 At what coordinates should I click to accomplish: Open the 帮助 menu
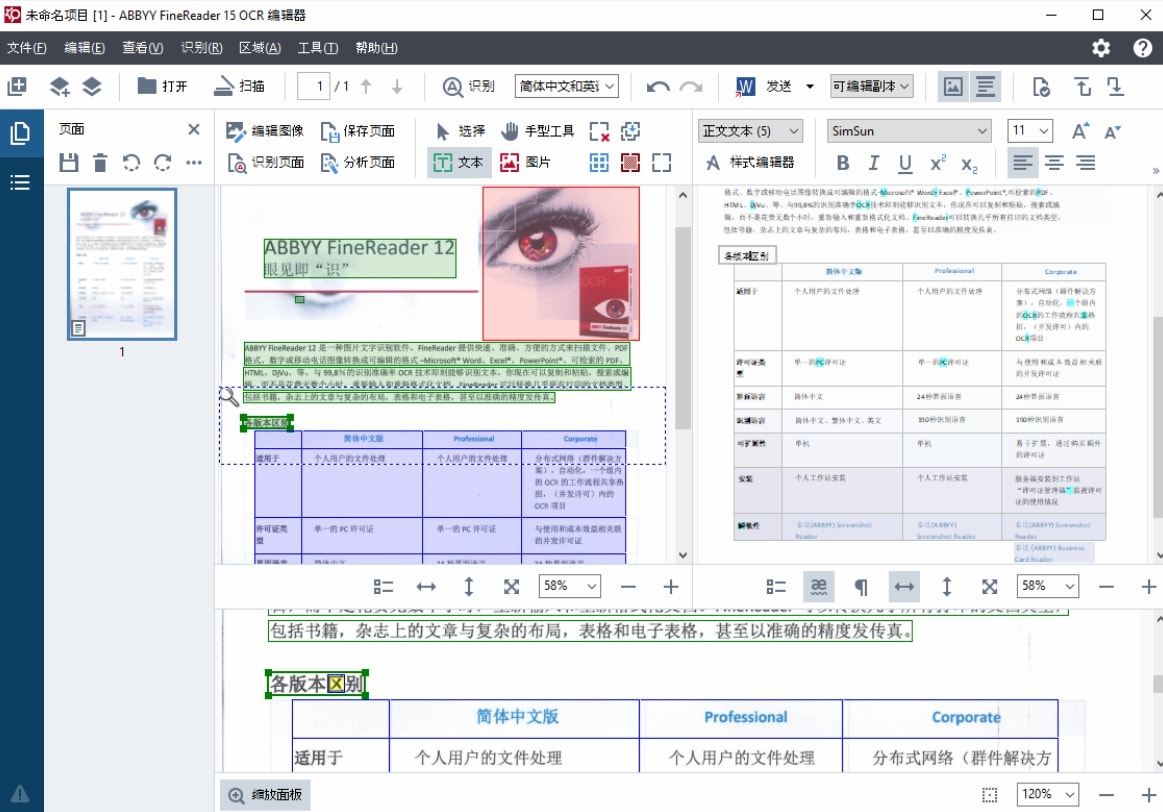376,47
